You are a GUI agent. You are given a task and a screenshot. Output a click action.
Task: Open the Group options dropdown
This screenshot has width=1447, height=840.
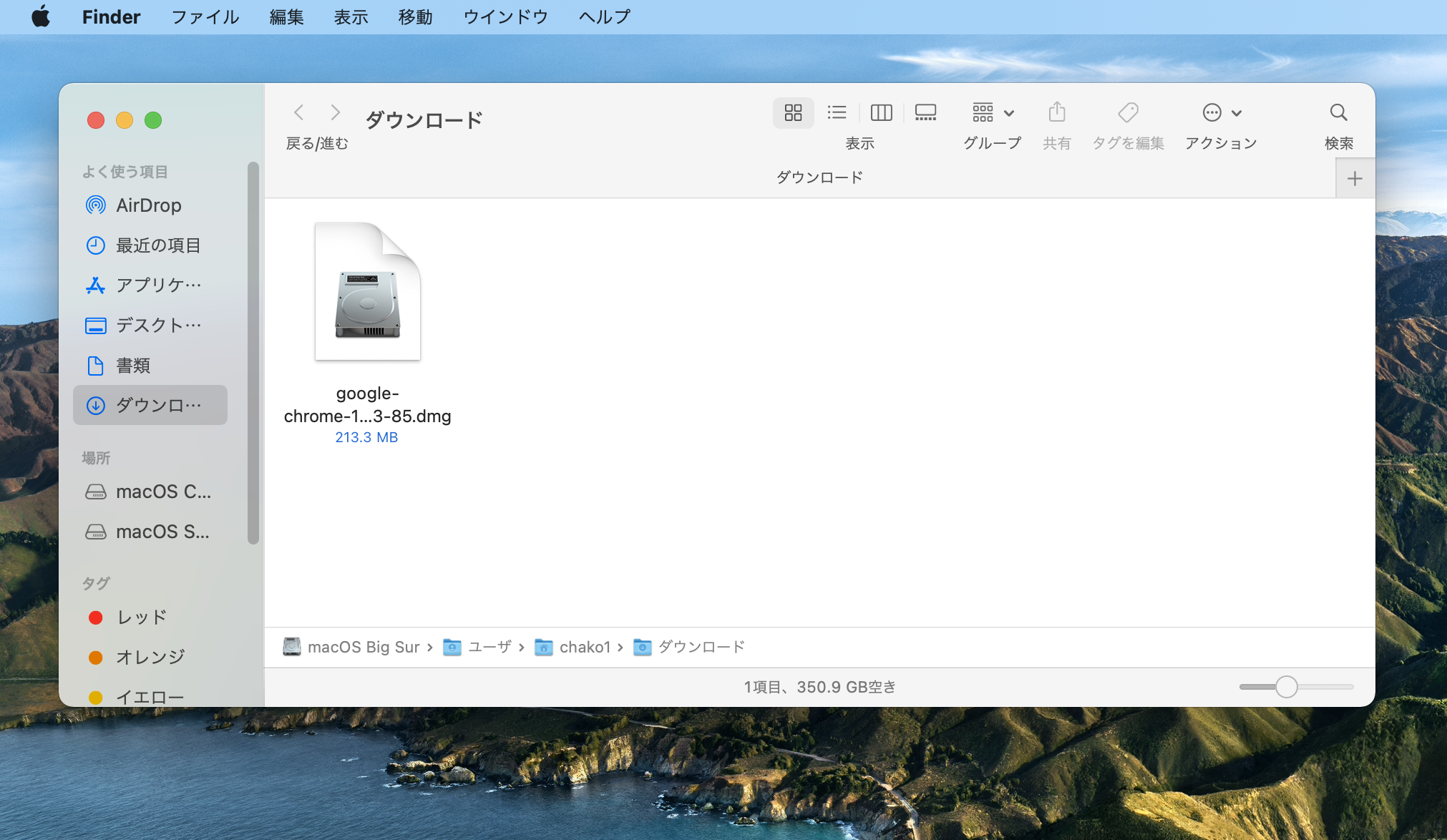(993, 113)
